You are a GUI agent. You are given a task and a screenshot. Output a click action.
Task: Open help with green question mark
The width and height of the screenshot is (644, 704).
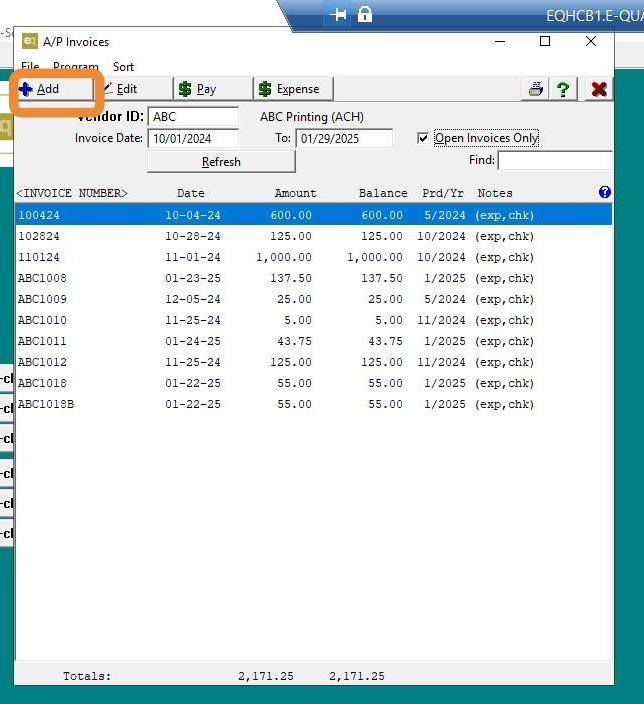click(563, 89)
